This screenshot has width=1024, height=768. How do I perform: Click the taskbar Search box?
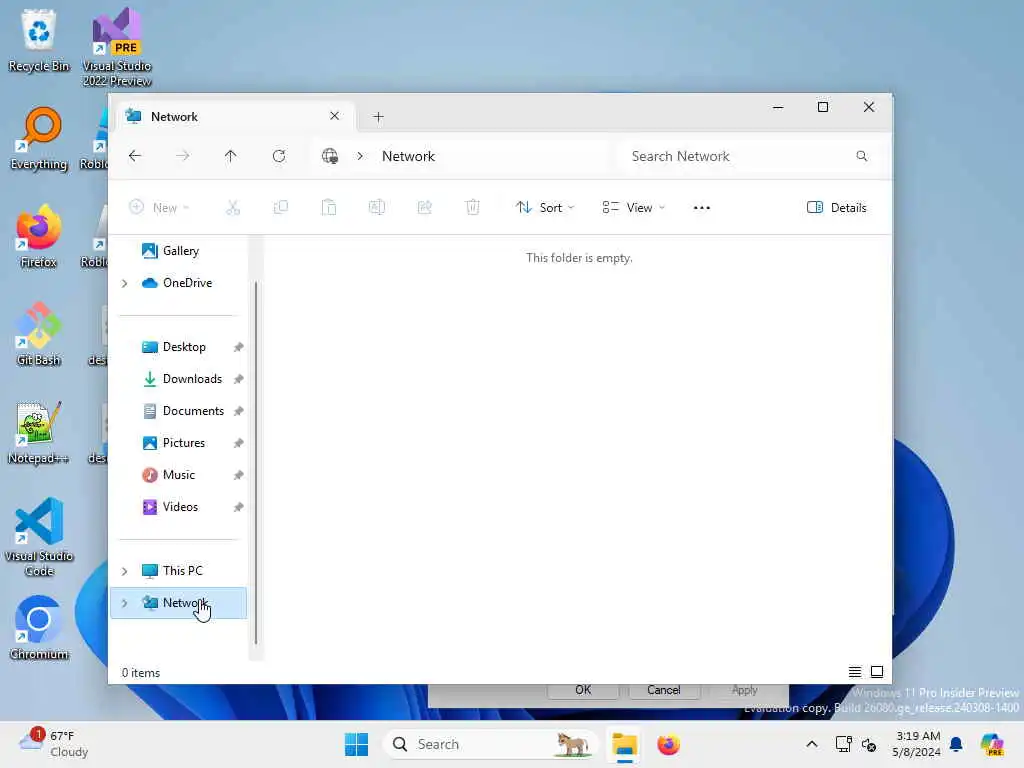click(490, 744)
